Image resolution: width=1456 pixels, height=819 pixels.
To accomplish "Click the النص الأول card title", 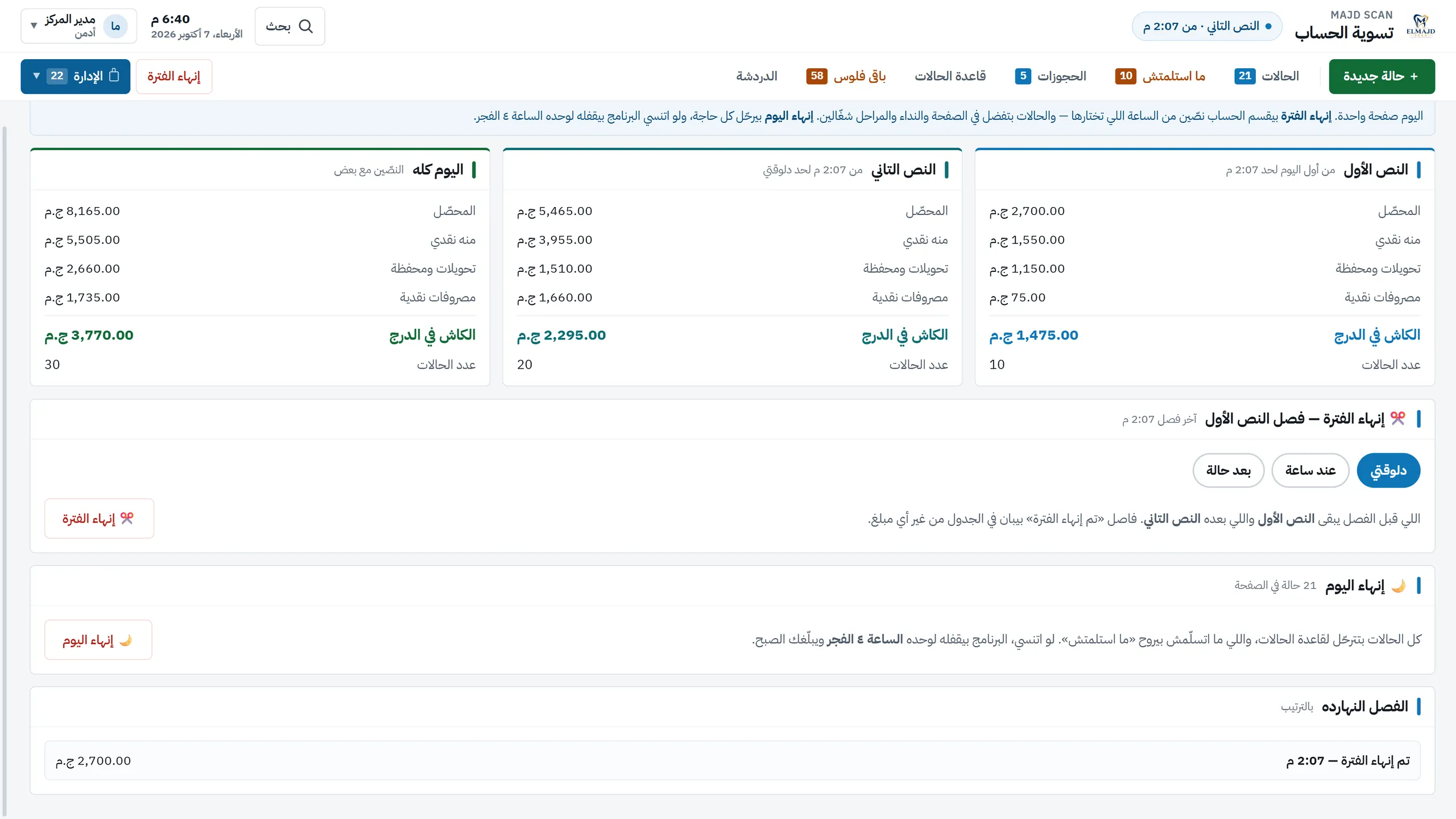I will coord(1376,169).
